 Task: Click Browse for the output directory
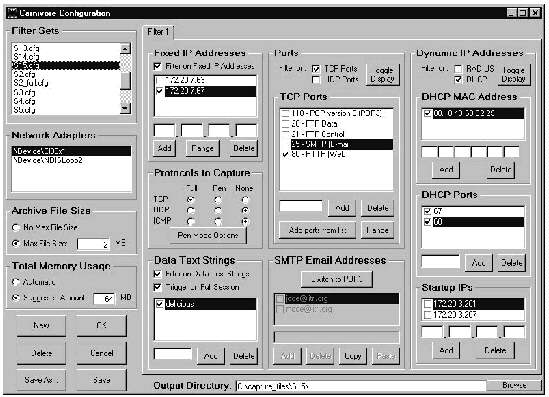(514, 385)
